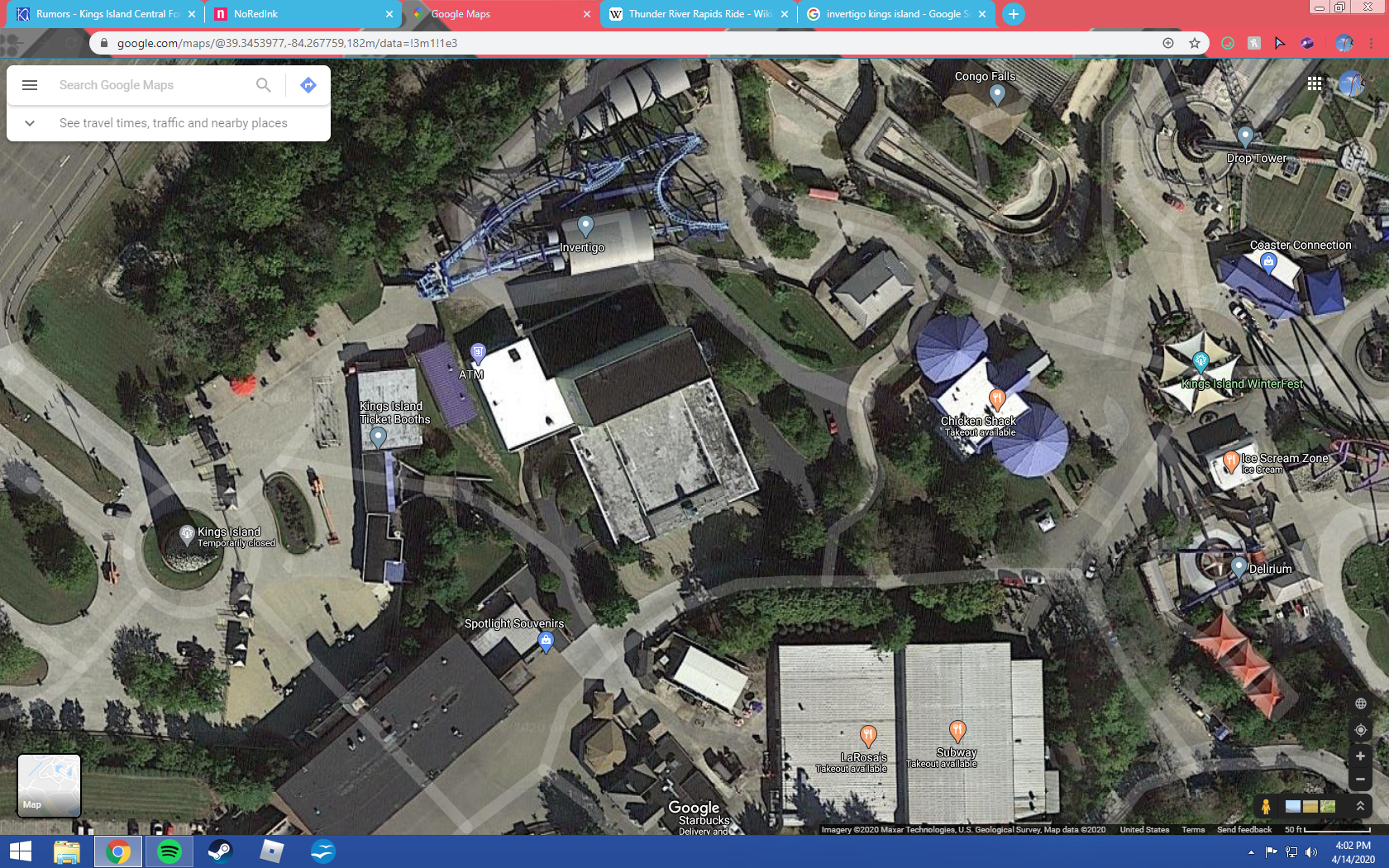Switch to the invertigo kings island Google tab
Screen dimensions: 1389x868
(x=896, y=14)
